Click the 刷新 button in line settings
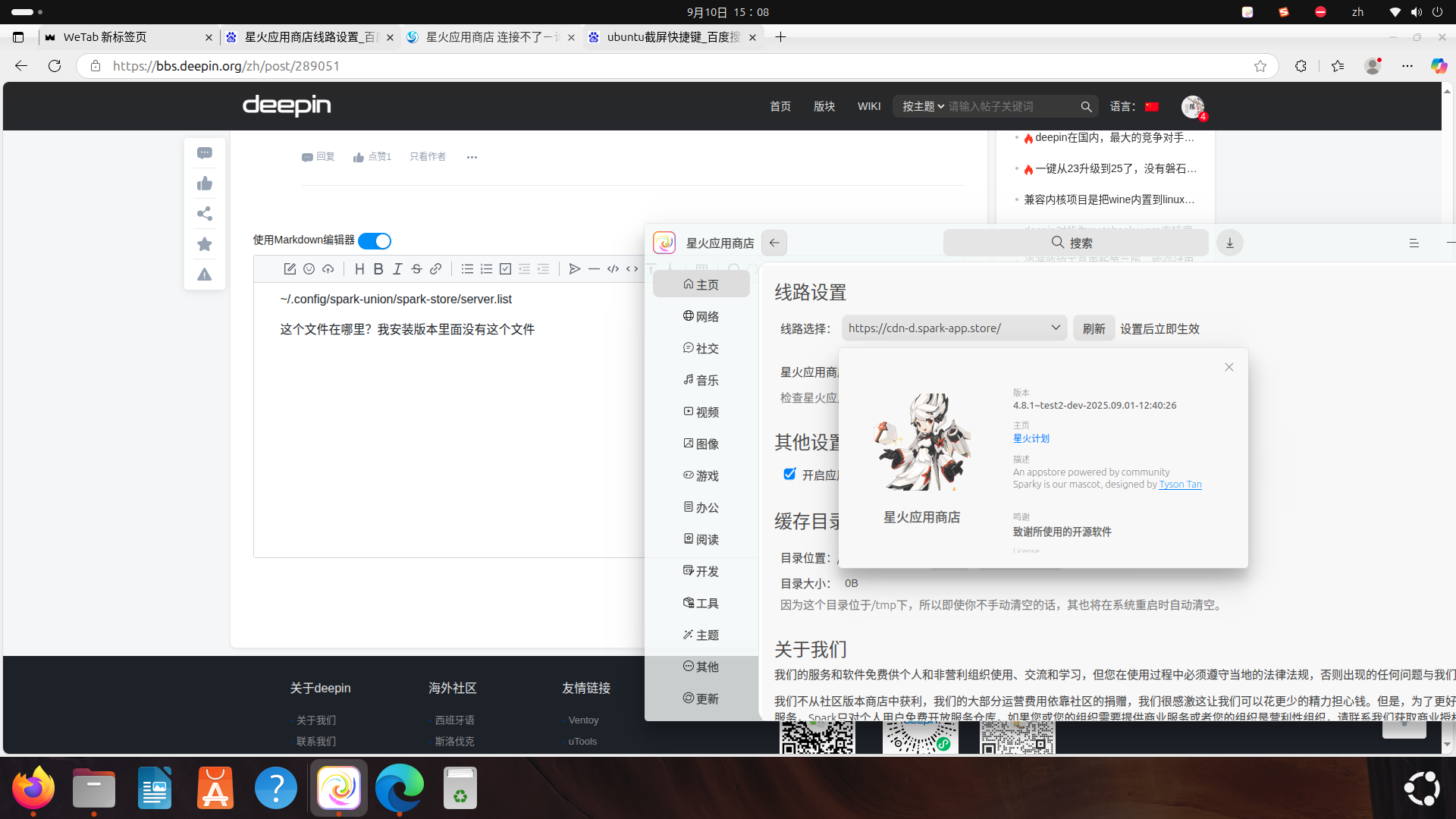 (1094, 328)
